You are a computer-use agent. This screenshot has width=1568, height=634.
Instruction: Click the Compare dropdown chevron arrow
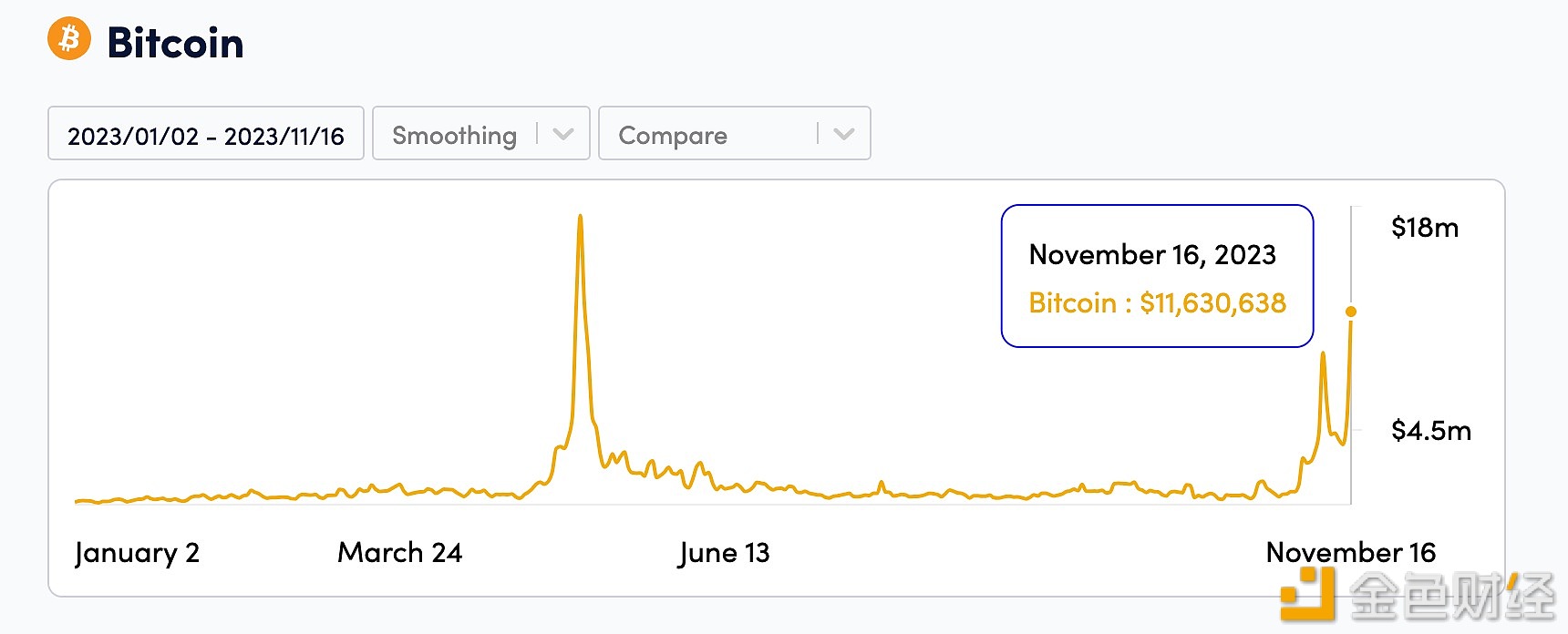click(x=844, y=134)
